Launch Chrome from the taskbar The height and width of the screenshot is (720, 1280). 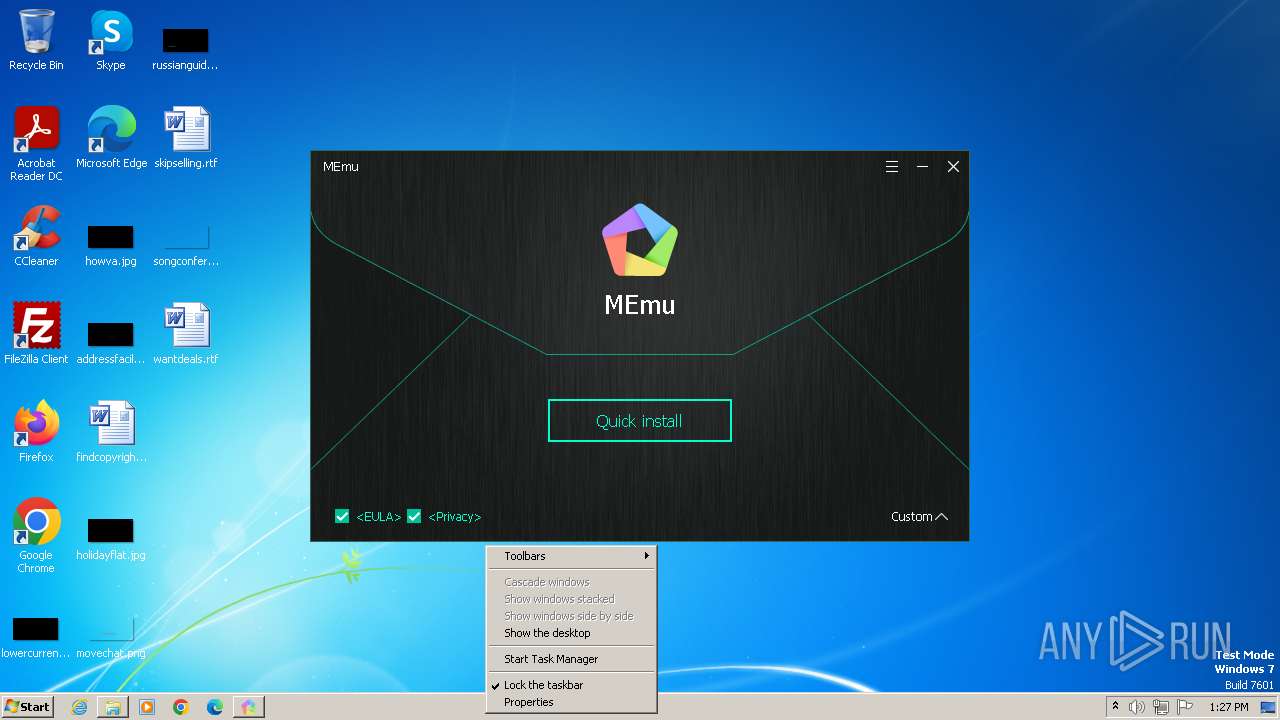click(181, 707)
